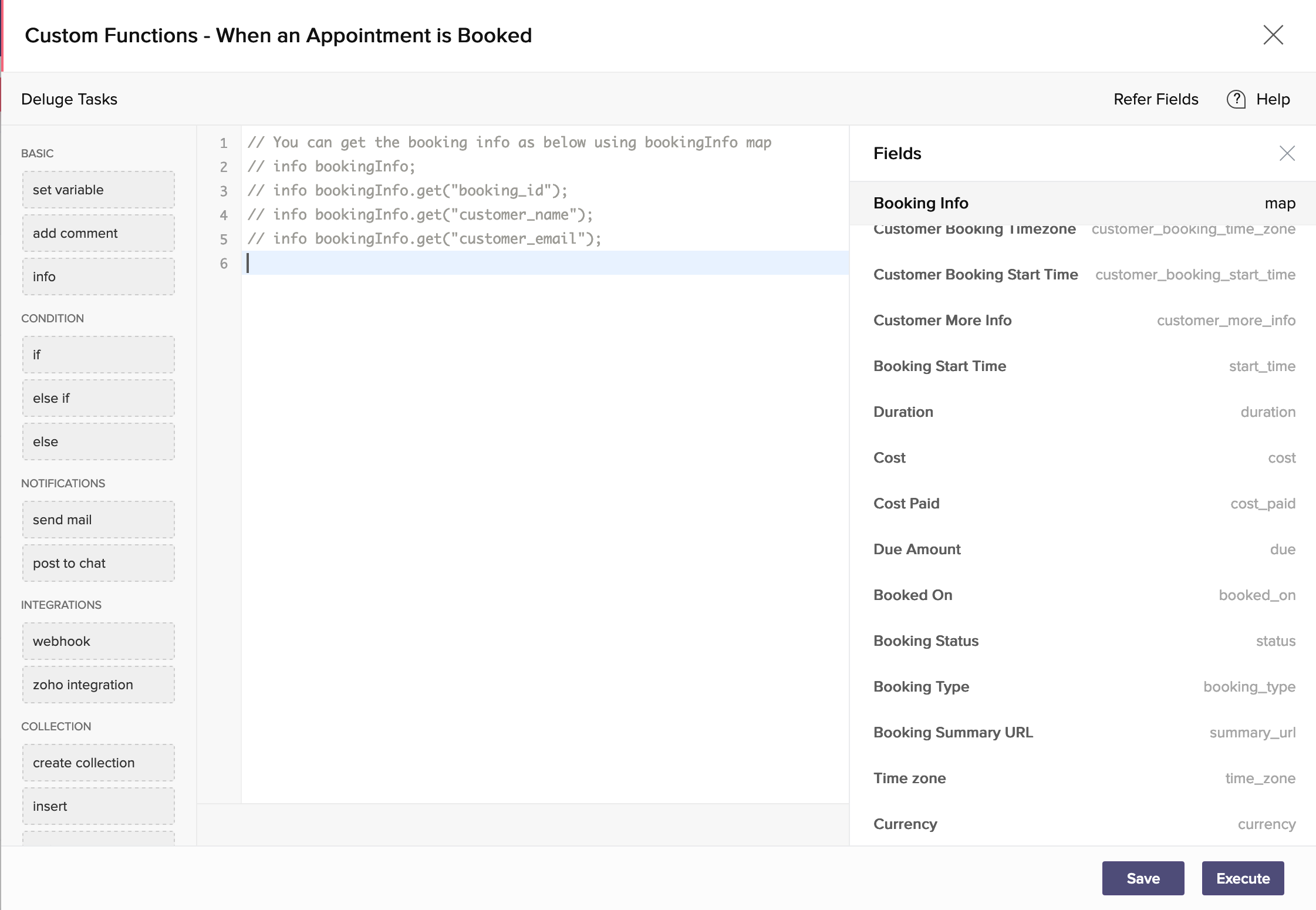This screenshot has height=910, width=1316.
Task: Click the Save button
Action: coord(1142,878)
